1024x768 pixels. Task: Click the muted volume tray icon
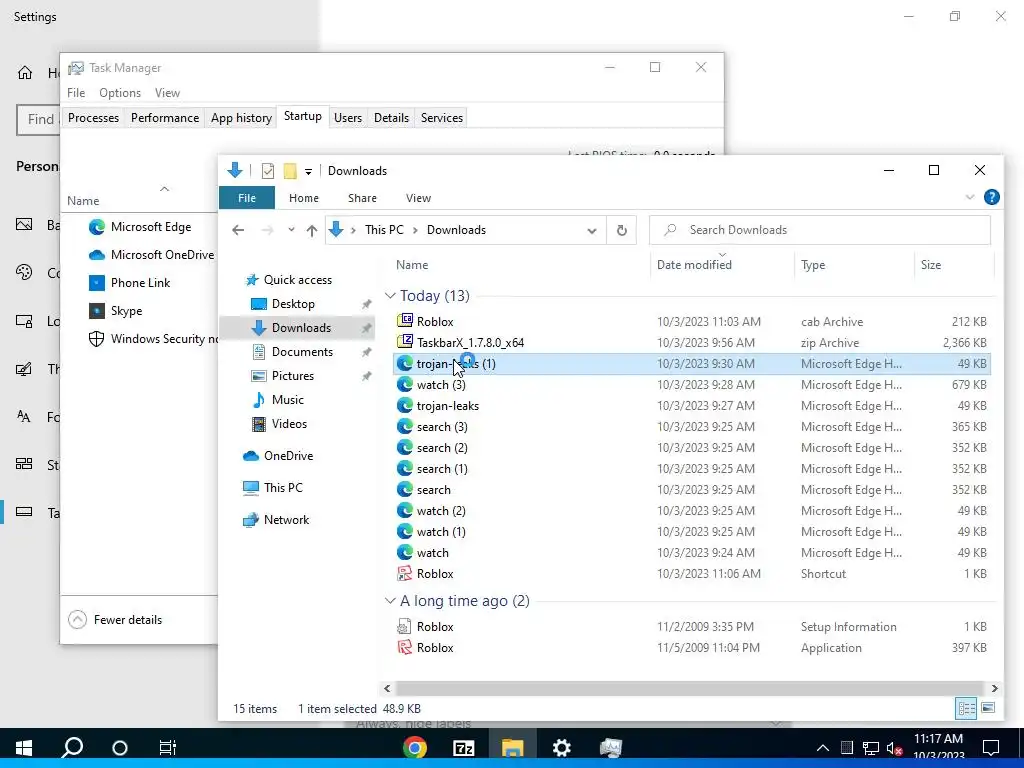(895, 748)
